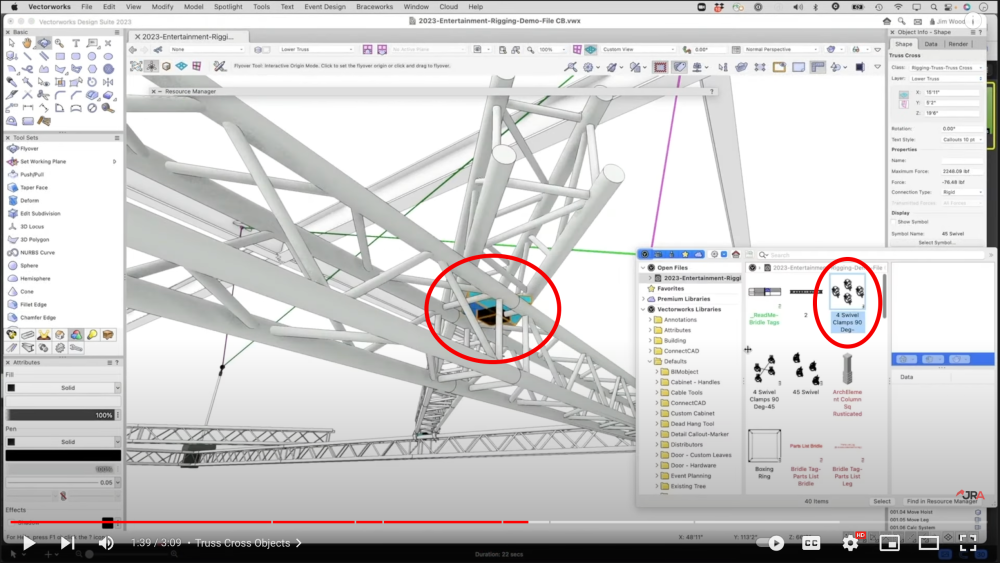This screenshot has height=563, width=1000.
Task: Select the NURBS Curve tool
Action: (x=37, y=252)
